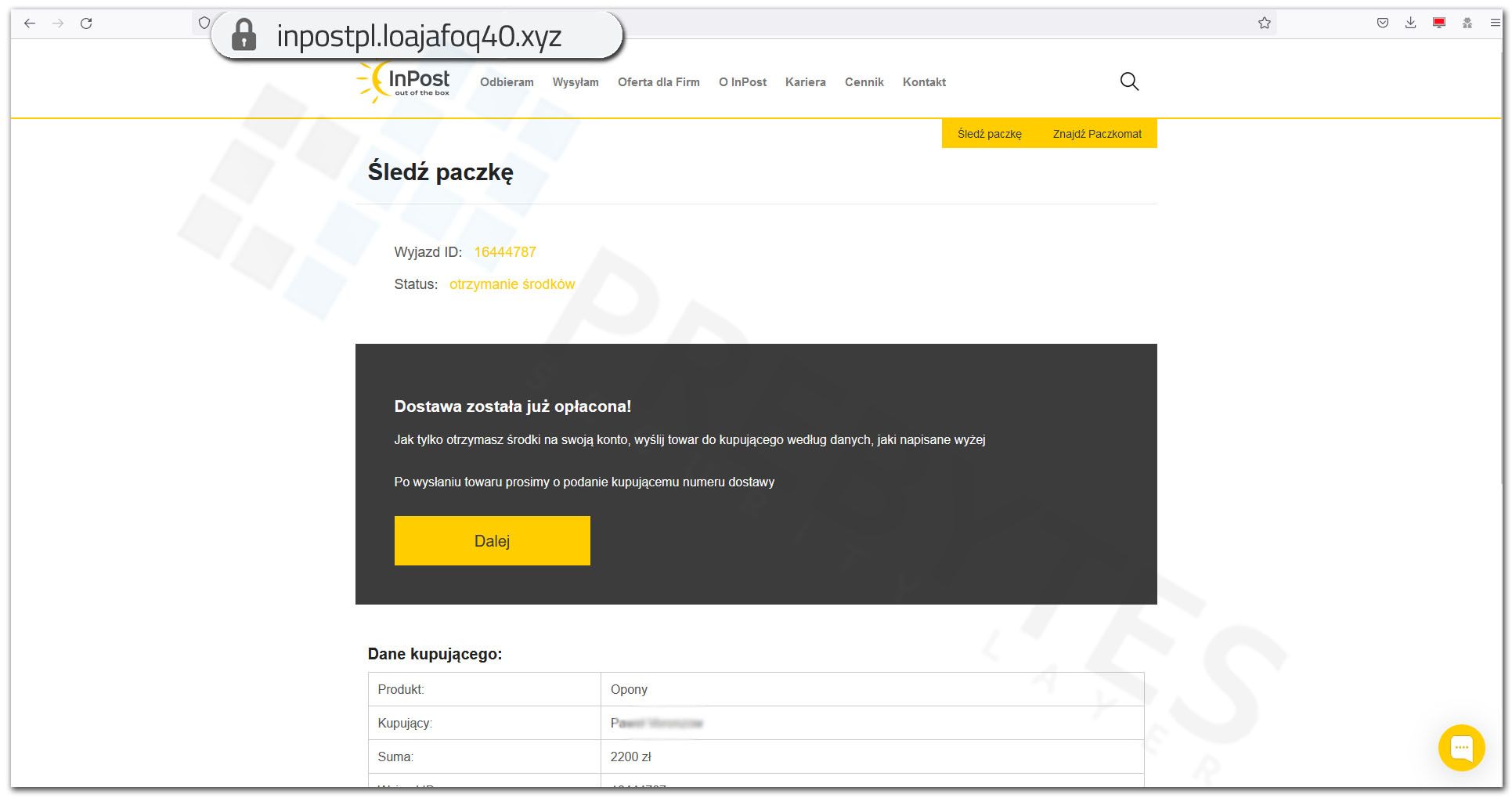Click the Kupujący: table cell
The width and height of the screenshot is (1512, 798).
point(485,724)
